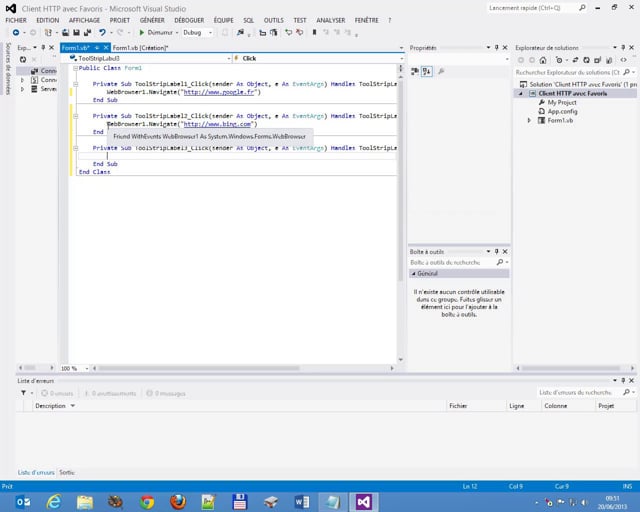The image size is (640, 512).
Task: Open Firefox from the taskbar
Action: 178,502
